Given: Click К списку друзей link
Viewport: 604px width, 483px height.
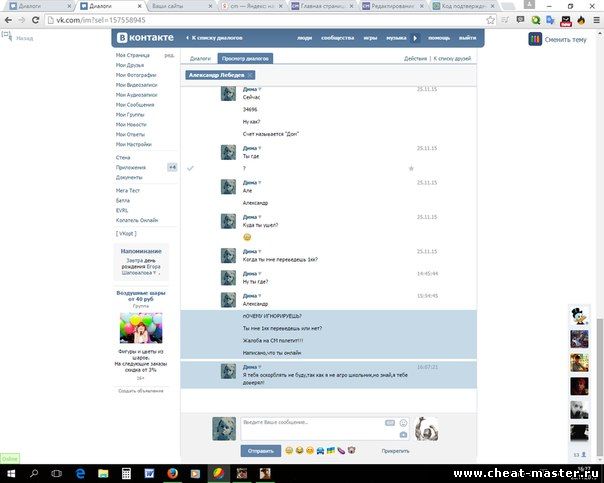Looking at the screenshot, I should click(x=452, y=59).
